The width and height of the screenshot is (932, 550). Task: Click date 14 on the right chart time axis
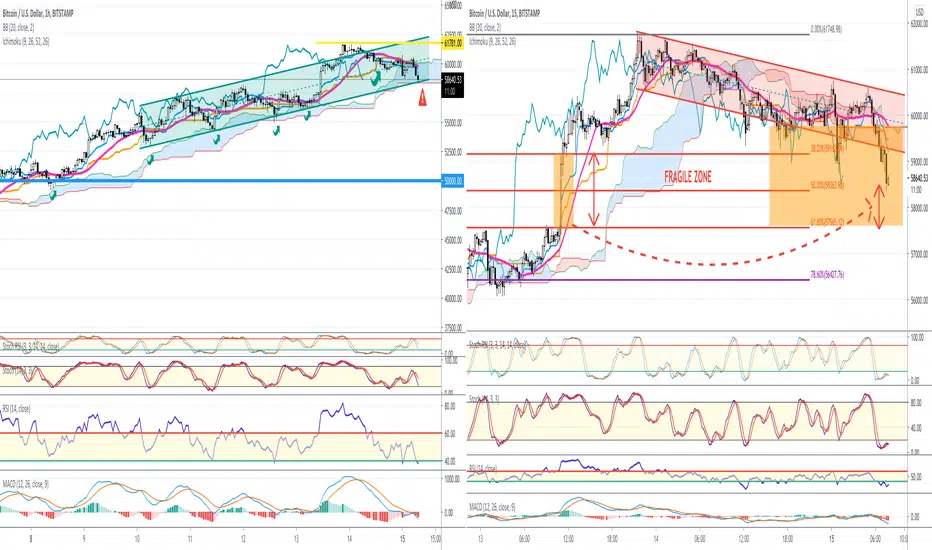tap(656, 539)
